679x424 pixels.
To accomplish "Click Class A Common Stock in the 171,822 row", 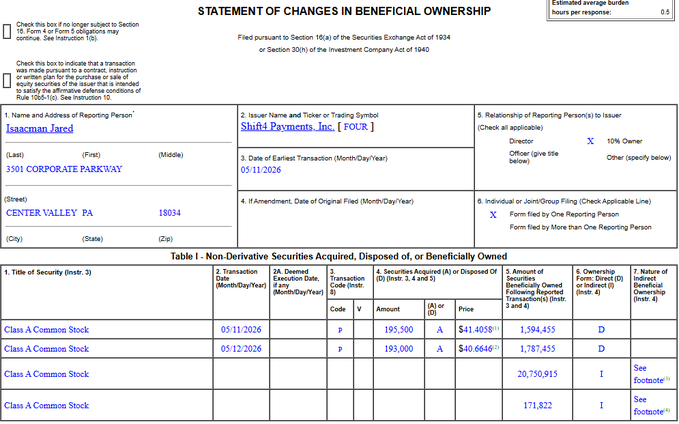I will pos(46,406).
